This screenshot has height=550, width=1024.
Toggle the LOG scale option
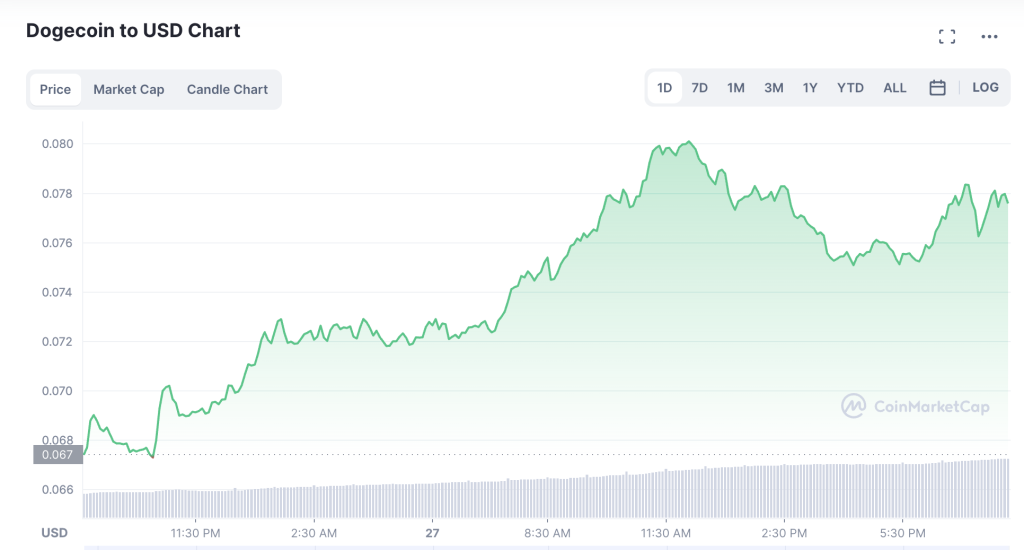(x=985, y=88)
